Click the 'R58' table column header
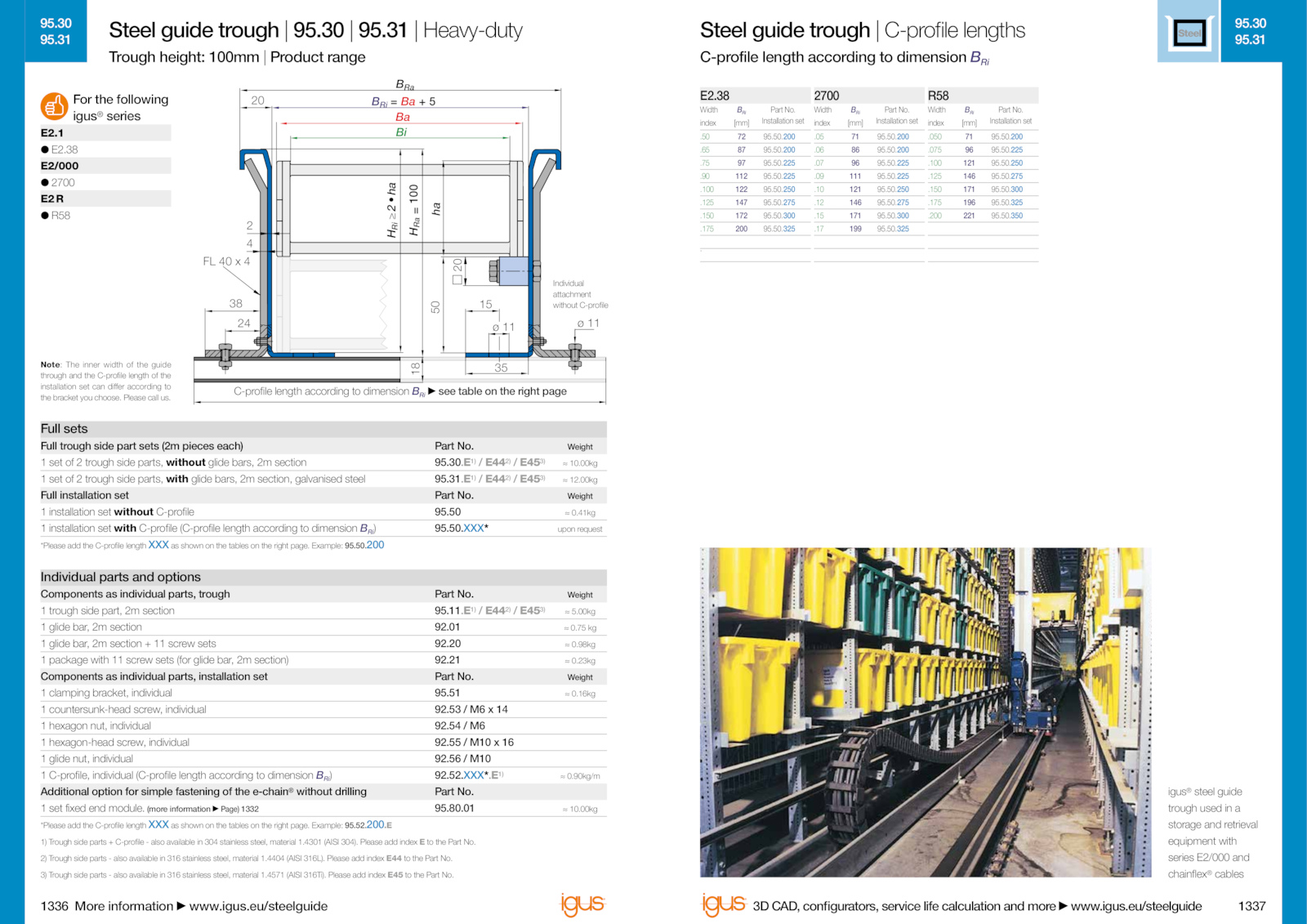This screenshot has width=1307, height=924. point(983,96)
